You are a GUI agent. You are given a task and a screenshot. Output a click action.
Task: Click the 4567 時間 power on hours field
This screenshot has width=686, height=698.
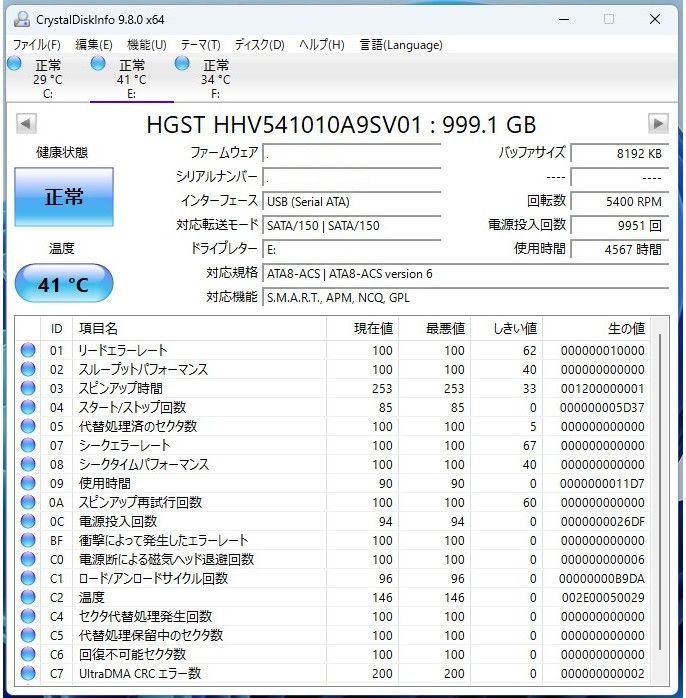tap(620, 249)
